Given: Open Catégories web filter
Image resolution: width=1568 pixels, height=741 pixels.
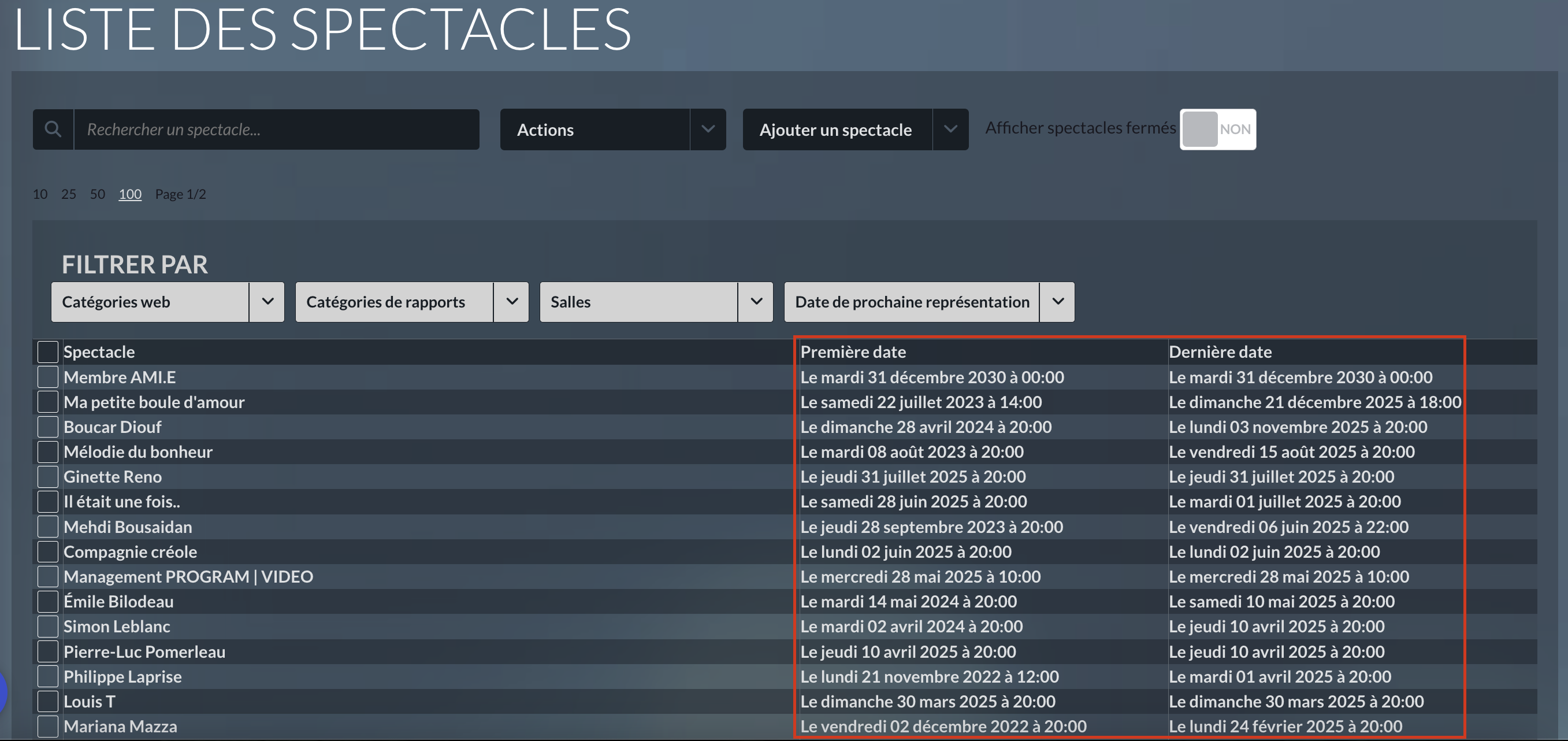Looking at the screenshot, I should (150, 302).
